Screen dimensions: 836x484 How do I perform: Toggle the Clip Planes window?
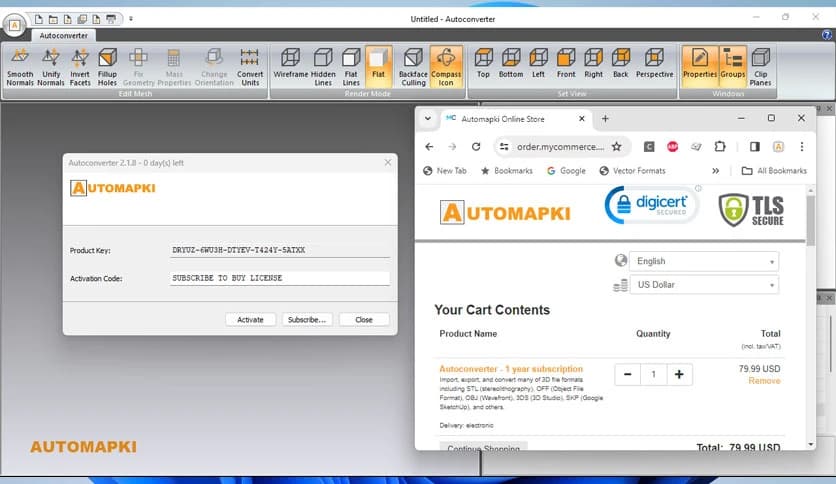760,67
